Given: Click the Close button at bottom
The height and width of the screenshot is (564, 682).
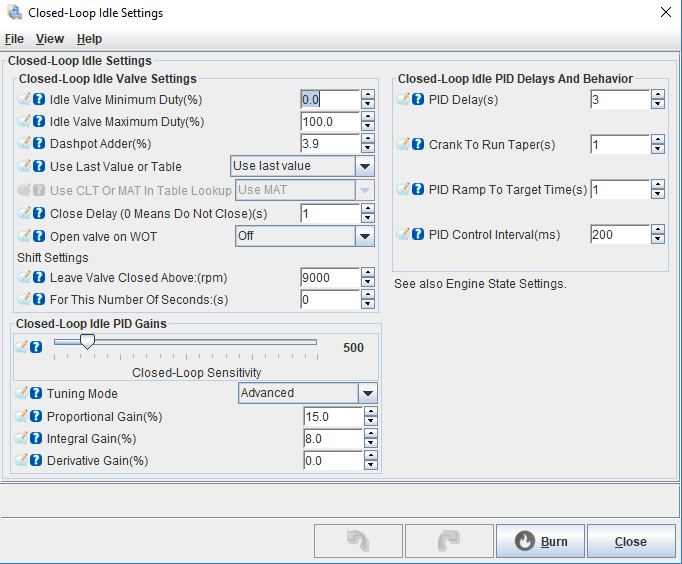Looking at the screenshot, I should pos(630,541).
